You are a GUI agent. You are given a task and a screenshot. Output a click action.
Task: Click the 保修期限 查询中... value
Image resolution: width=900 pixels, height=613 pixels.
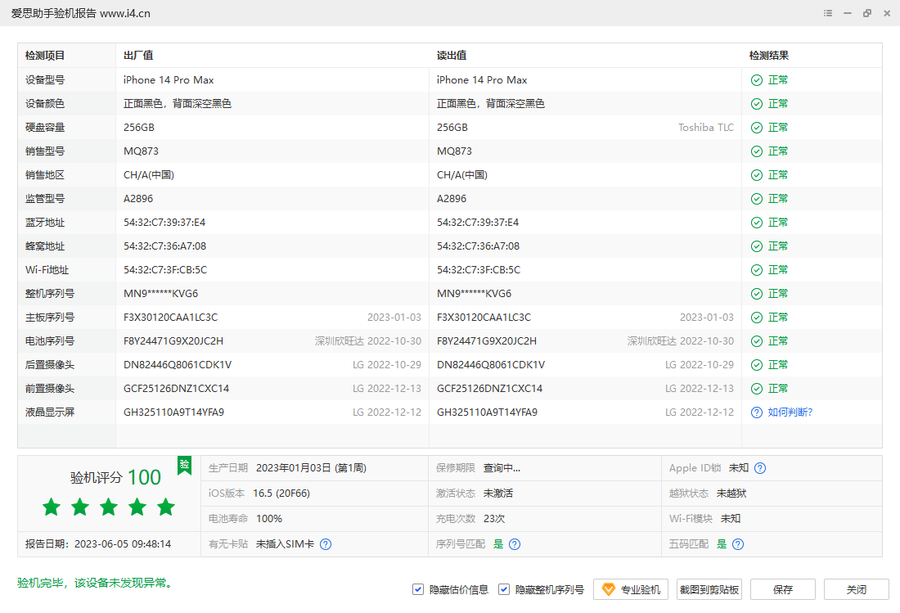[502, 468]
